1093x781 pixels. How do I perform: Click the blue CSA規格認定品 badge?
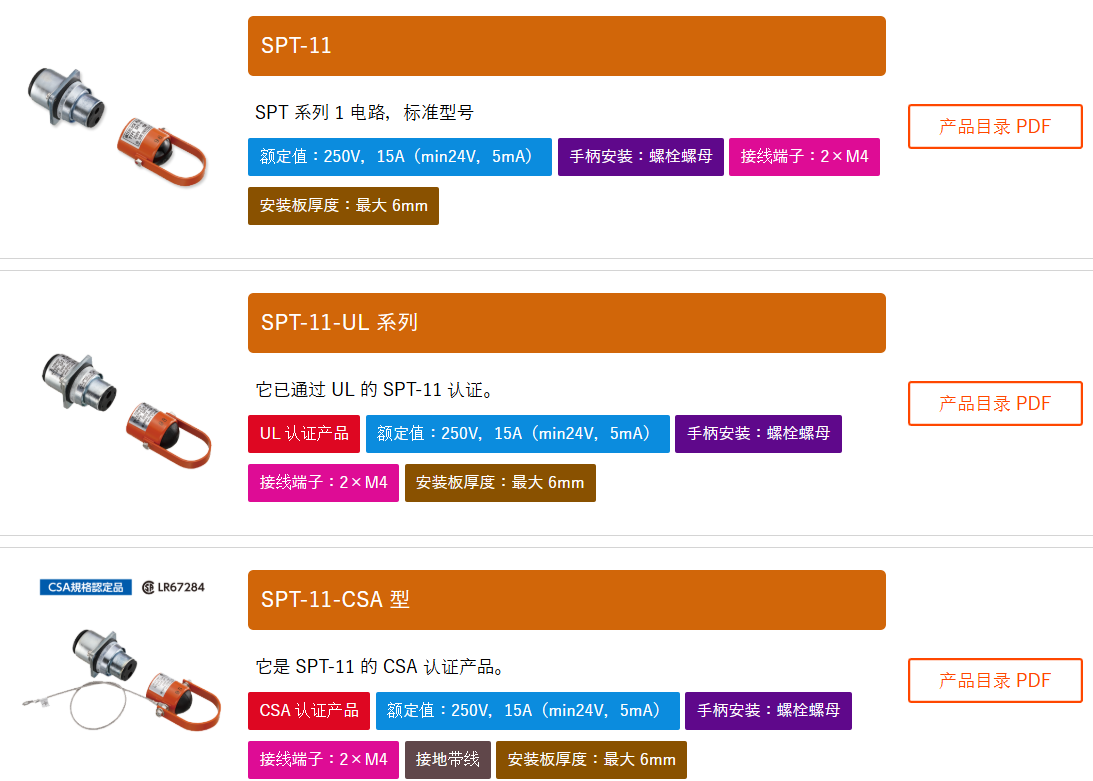[86, 587]
